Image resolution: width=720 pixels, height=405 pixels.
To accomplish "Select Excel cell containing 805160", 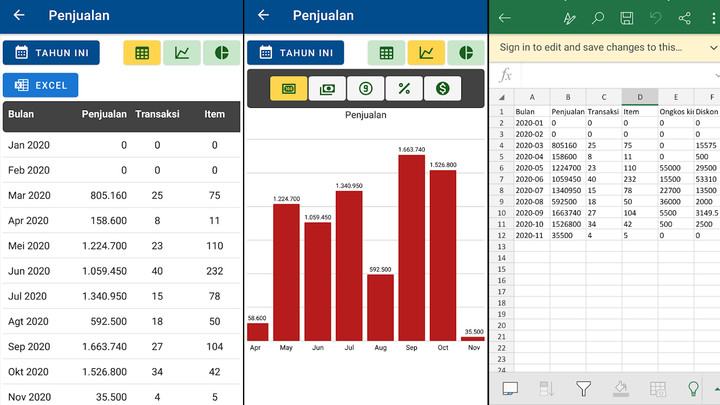I will [568, 146].
